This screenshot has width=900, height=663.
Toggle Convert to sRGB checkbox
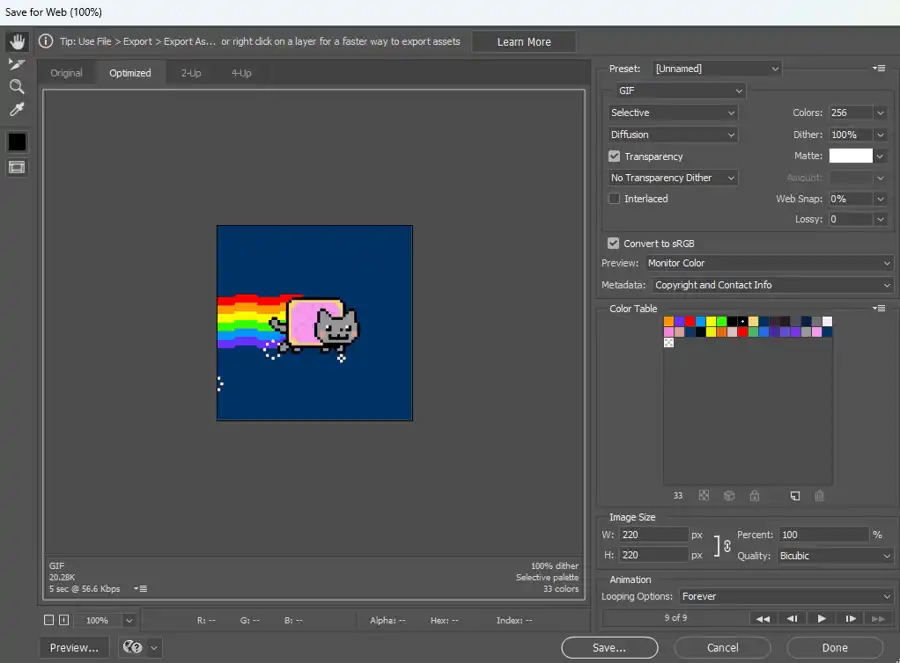[x=613, y=243]
